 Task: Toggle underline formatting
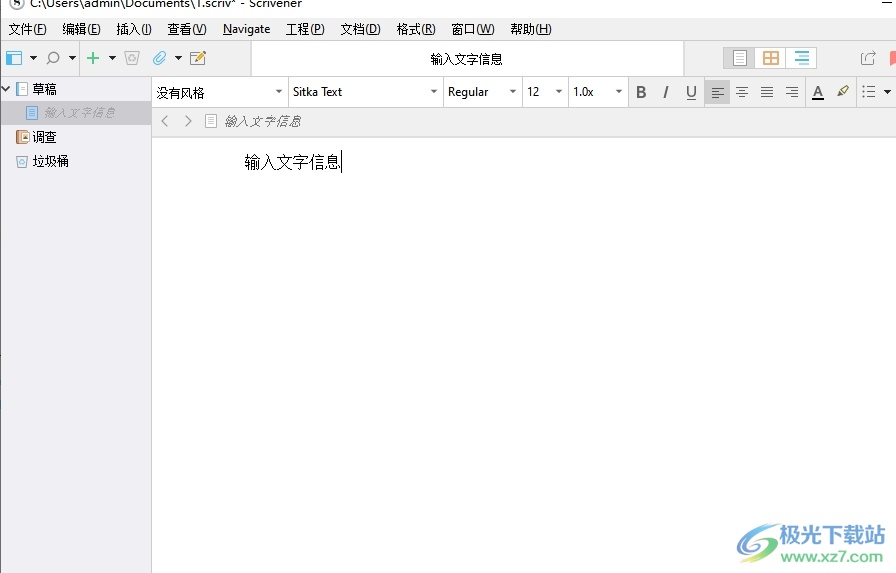[x=691, y=92]
